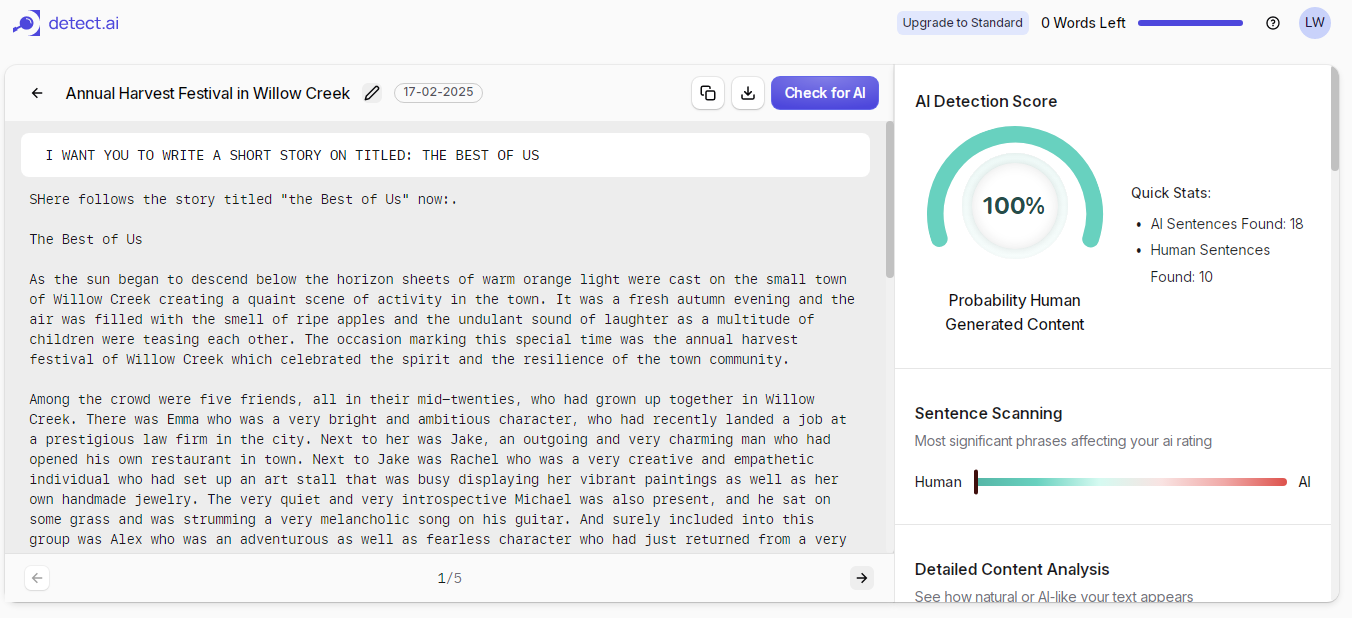
Task: Click the 17-02-2025 date badge
Action: [438, 92]
